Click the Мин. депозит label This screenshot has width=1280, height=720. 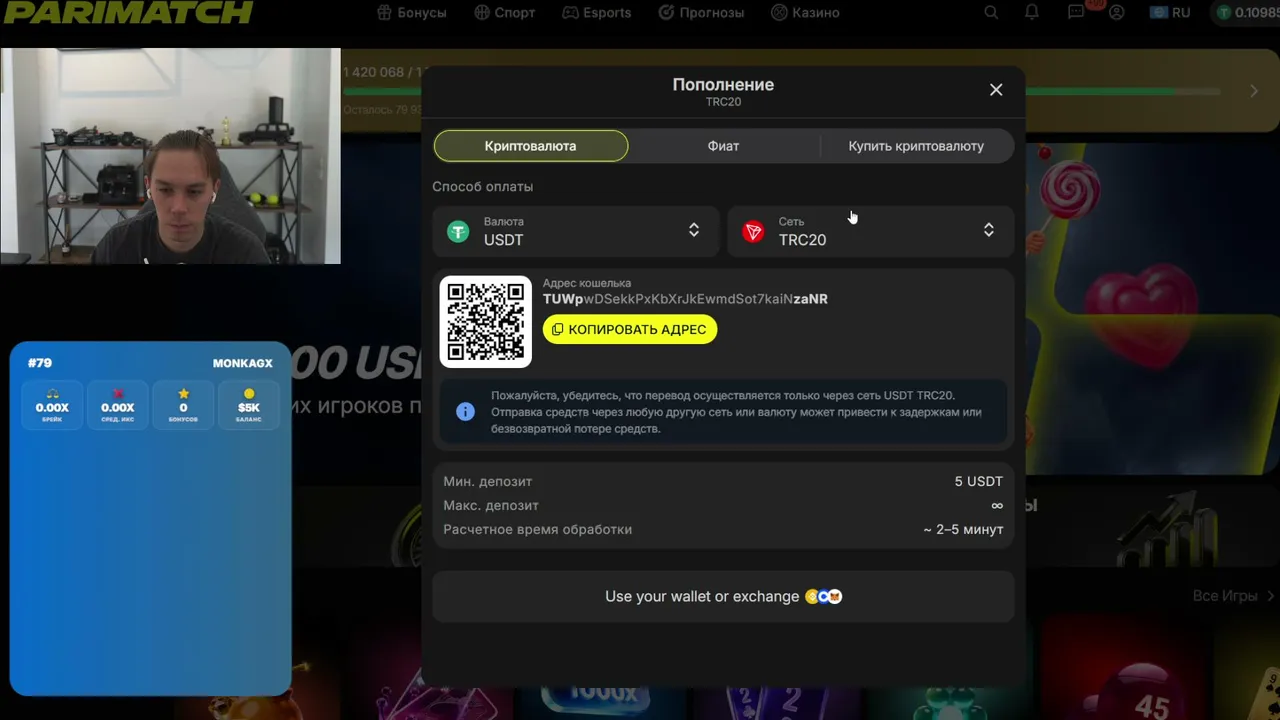click(x=488, y=482)
